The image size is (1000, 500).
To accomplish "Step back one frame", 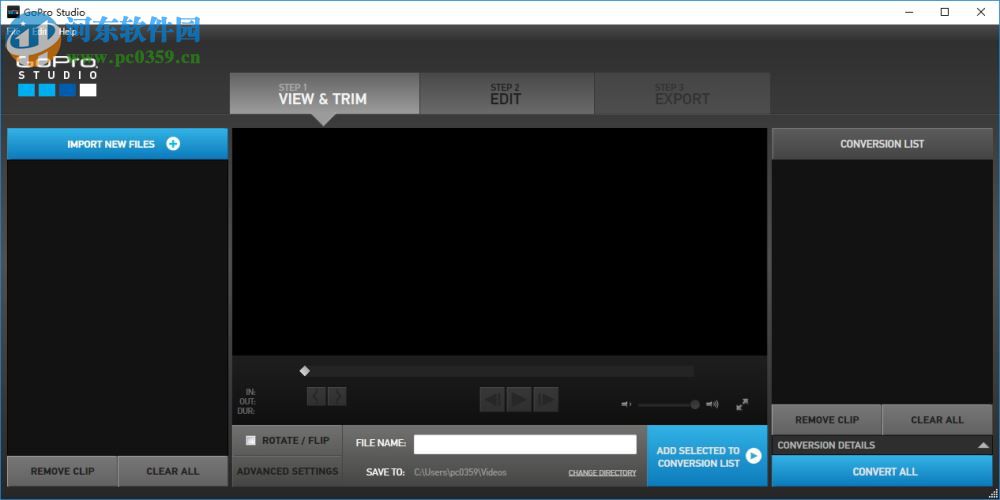I will coord(492,399).
